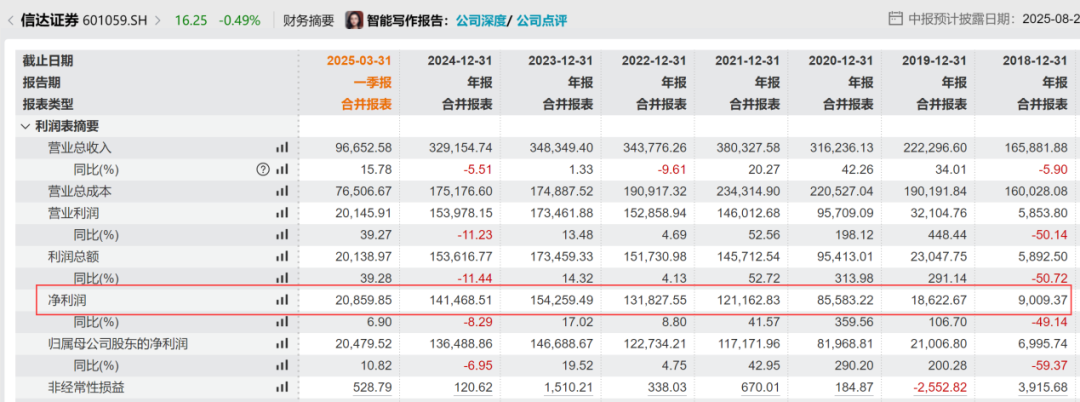Click net profit value 20,859.85
Image resolution: width=1080 pixels, height=402 pixels.
tap(366, 301)
